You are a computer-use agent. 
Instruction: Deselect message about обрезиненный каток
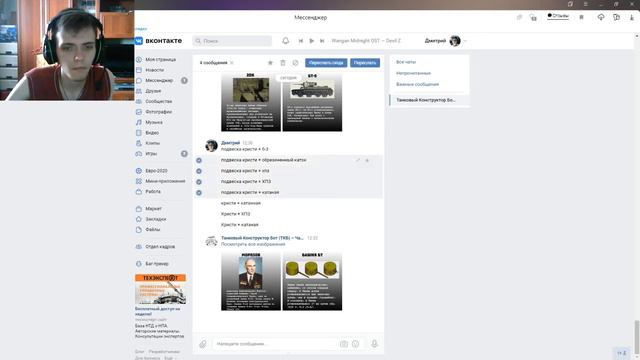click(x=199, y=160)
